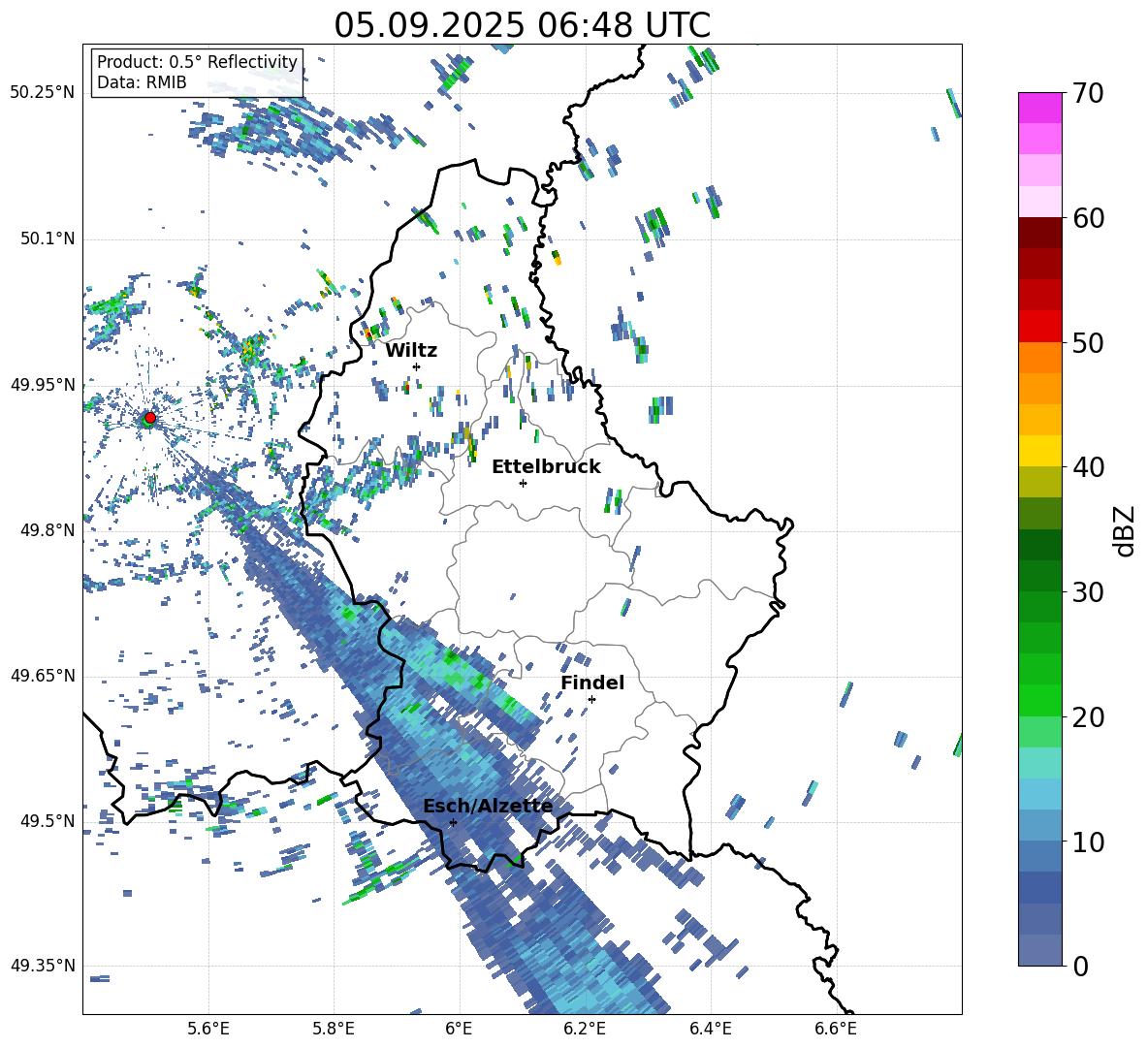
Task: Click the Esch/Alzette station cross marker
Action: (453, 822)
